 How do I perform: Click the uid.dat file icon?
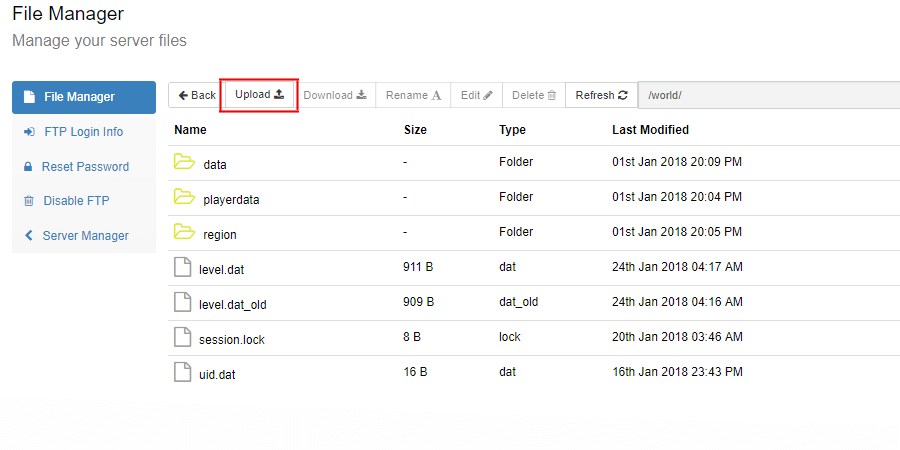pyautogui.click(x=182, y=372)
